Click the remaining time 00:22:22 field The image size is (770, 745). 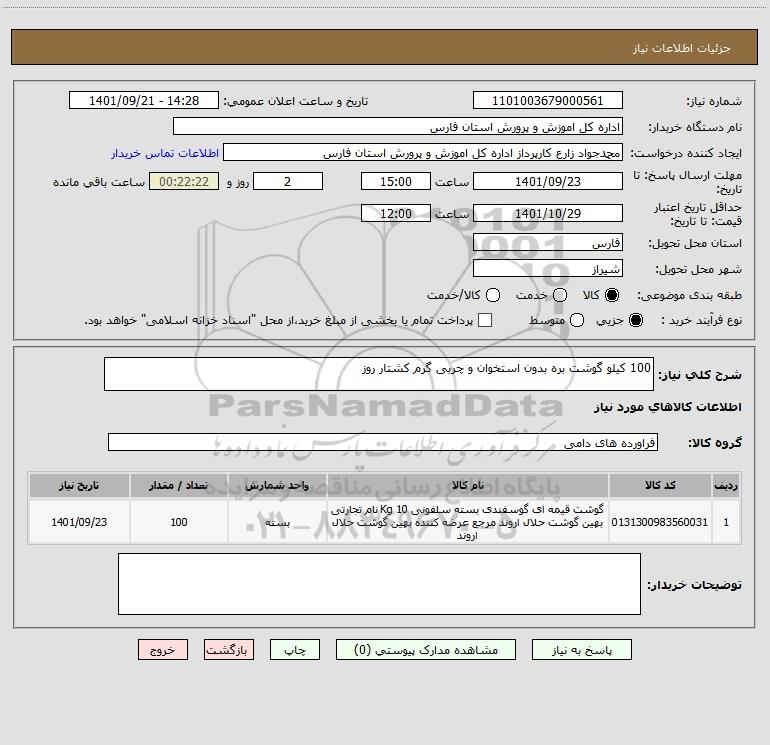(x=184, y=181)
